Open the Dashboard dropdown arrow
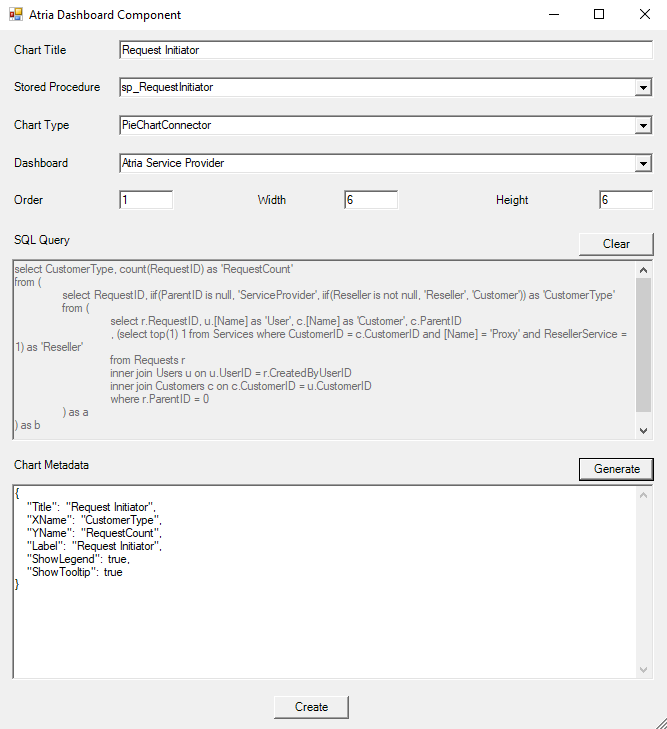This screenshot has height=729, width=667. (643, 164)
